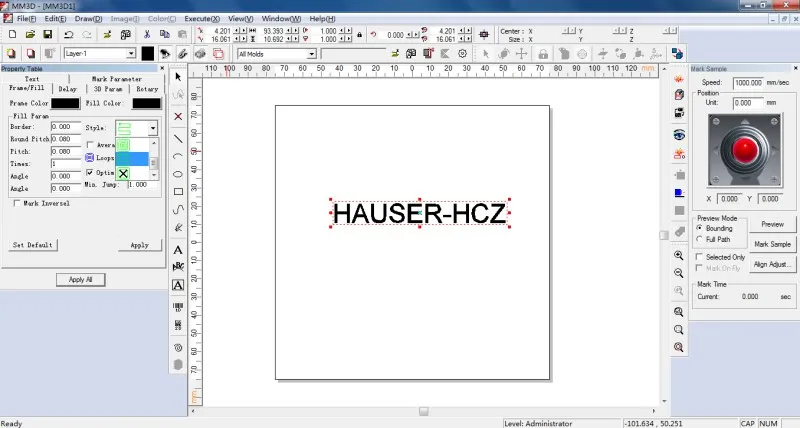
Task: Click the Preview button
Action: coord(772,224)
